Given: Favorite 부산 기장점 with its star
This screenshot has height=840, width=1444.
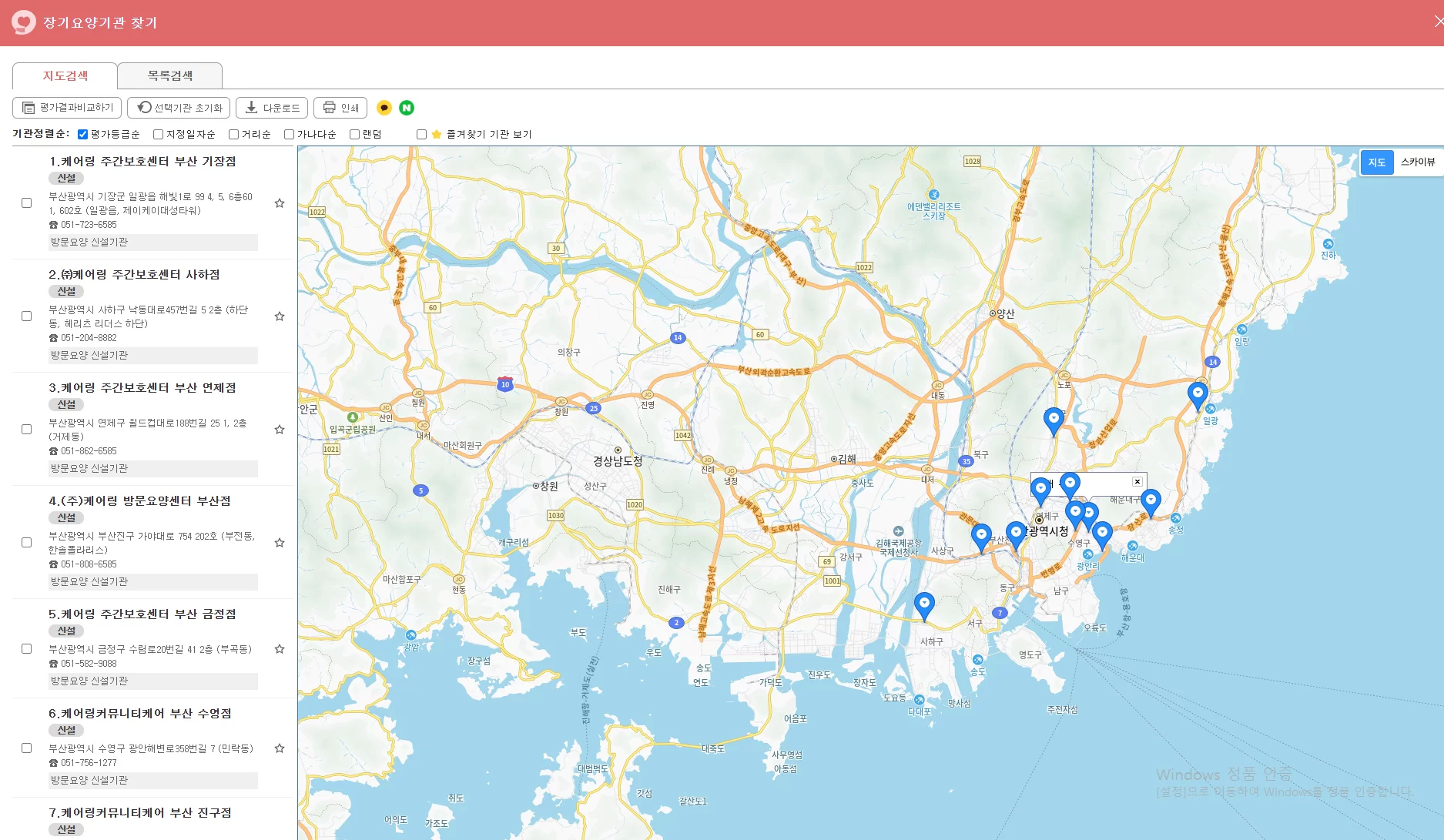Looking at the screenshot, I should (280, 203).
